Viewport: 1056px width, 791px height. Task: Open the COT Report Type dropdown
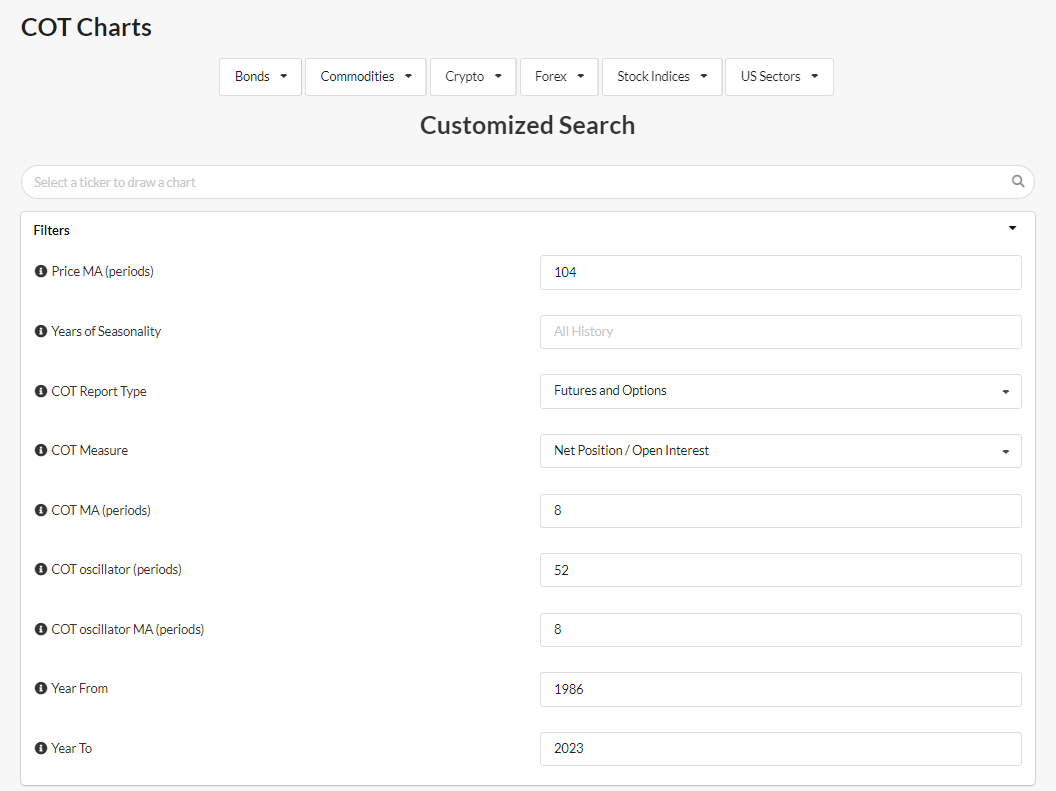click(x=780, y=391)
